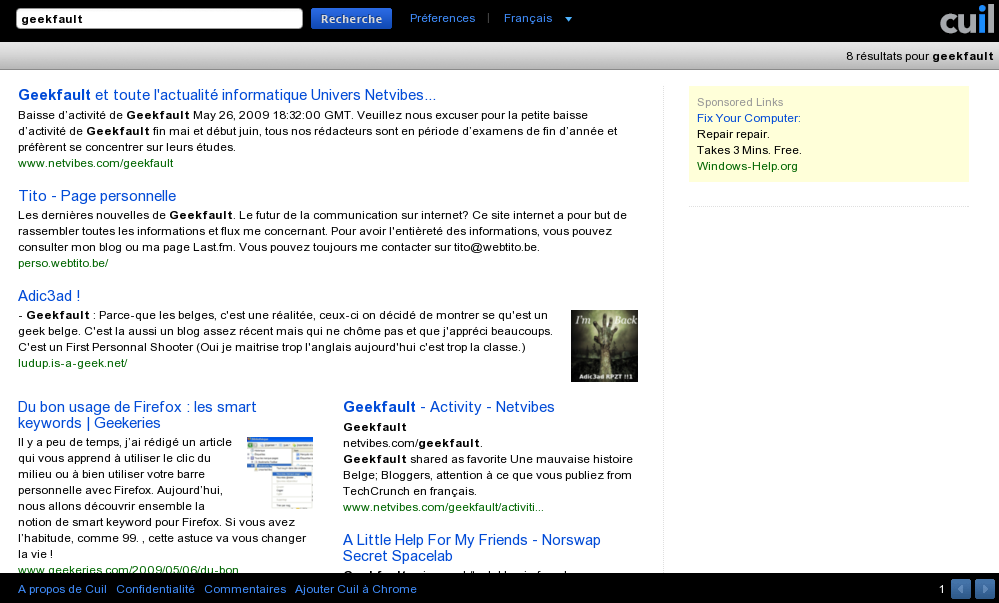This screenshot has height=603, width=999.
Task: Click the Cuil logo
Action: pos(966,19)
